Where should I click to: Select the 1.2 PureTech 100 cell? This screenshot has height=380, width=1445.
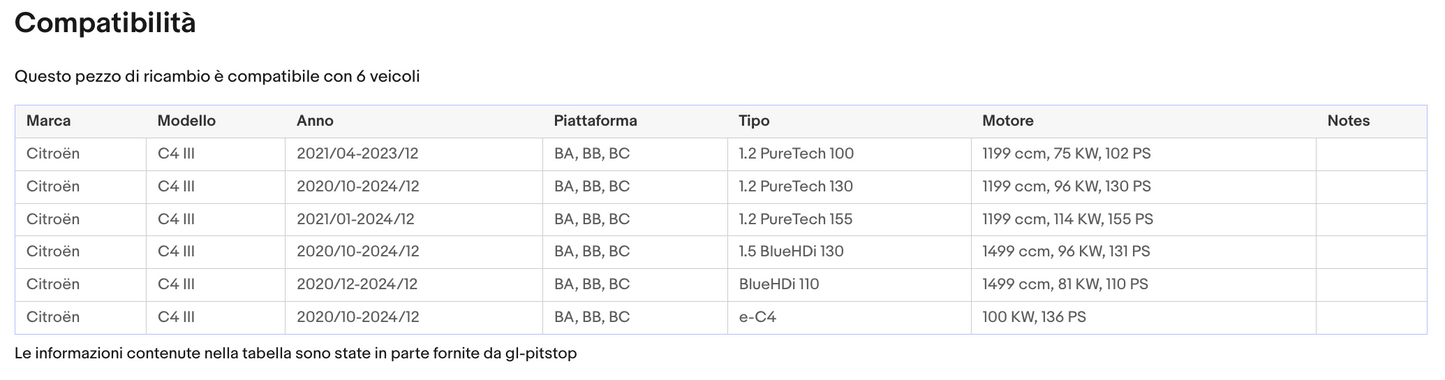pos(849,154)
